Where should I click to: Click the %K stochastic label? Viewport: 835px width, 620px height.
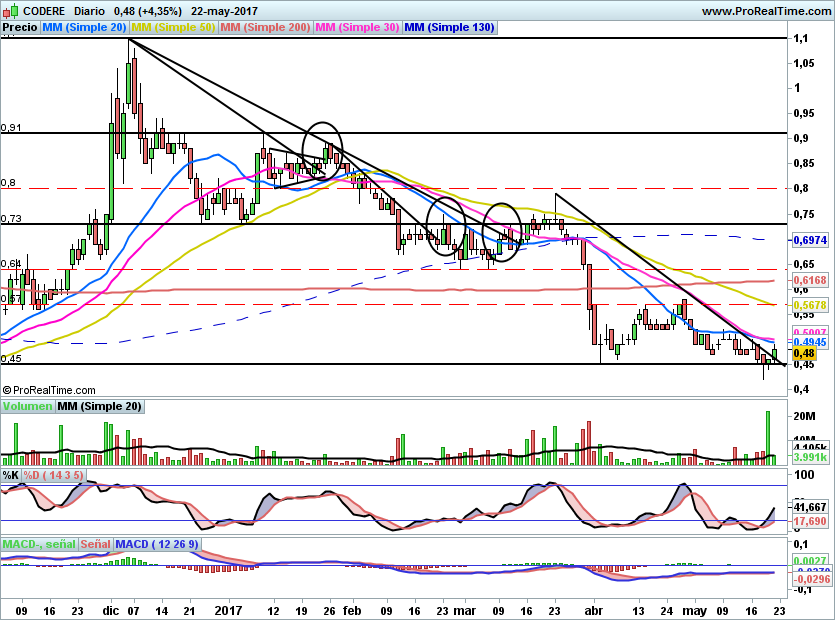coord(11,473)
